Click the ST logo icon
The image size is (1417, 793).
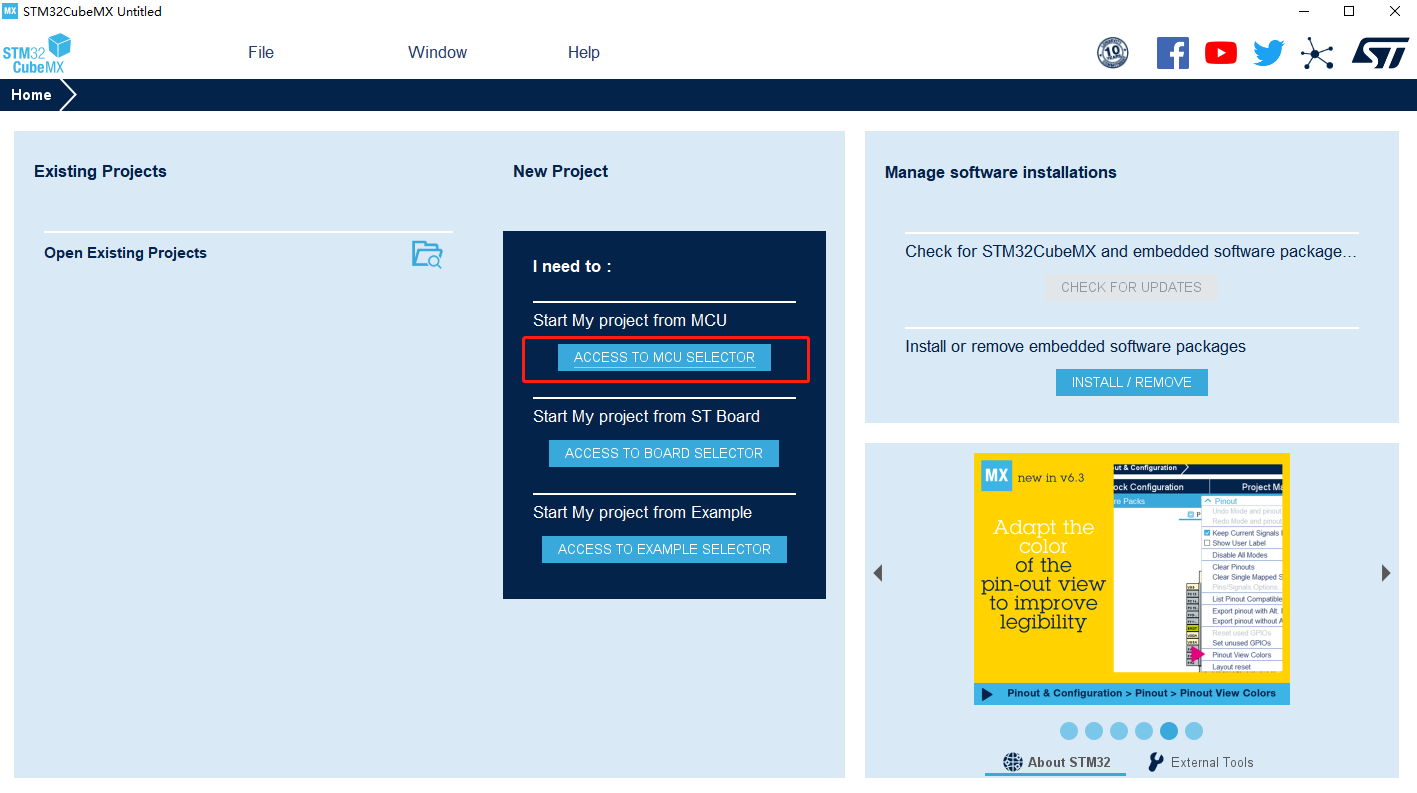pyautogui.click(x=1380, y=53)
